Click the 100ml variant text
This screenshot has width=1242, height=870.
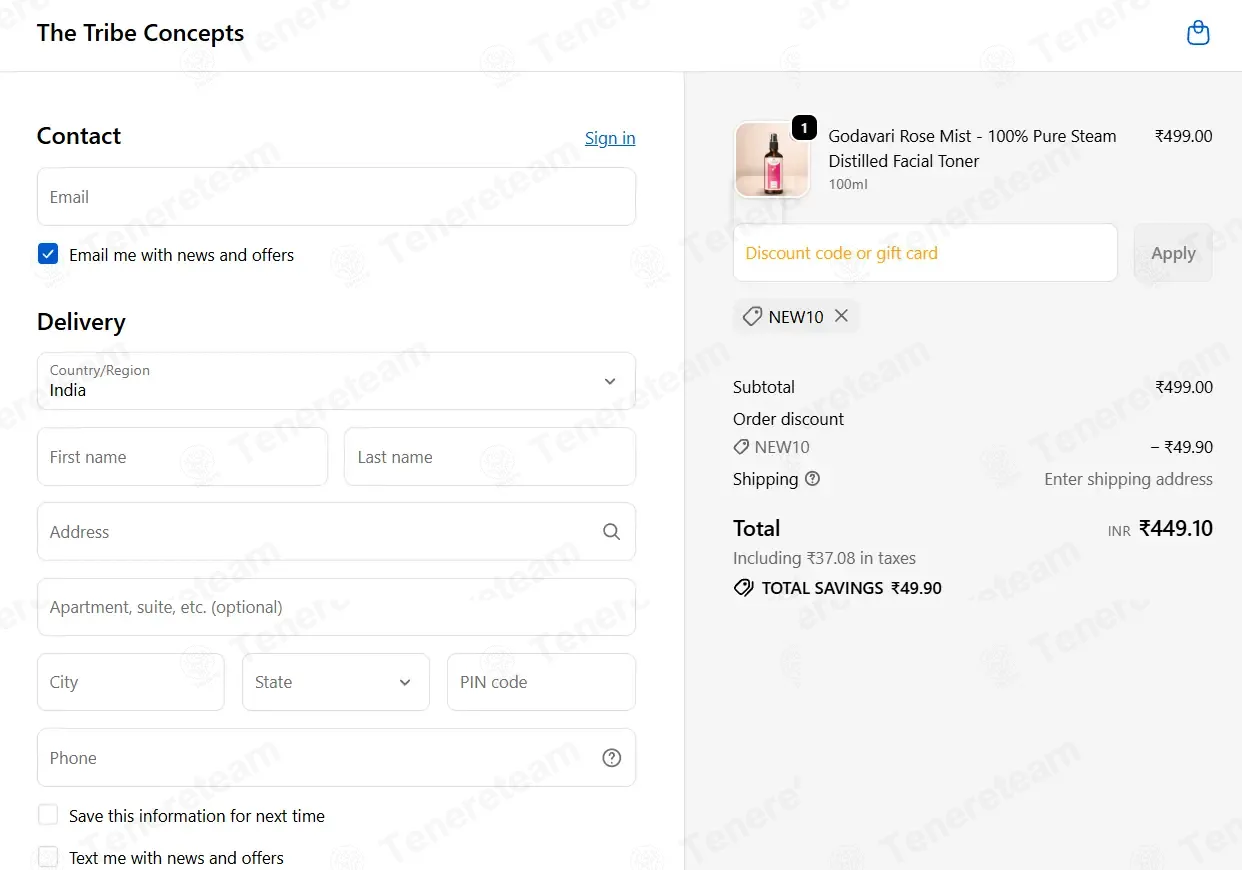(x=848, y=184)
